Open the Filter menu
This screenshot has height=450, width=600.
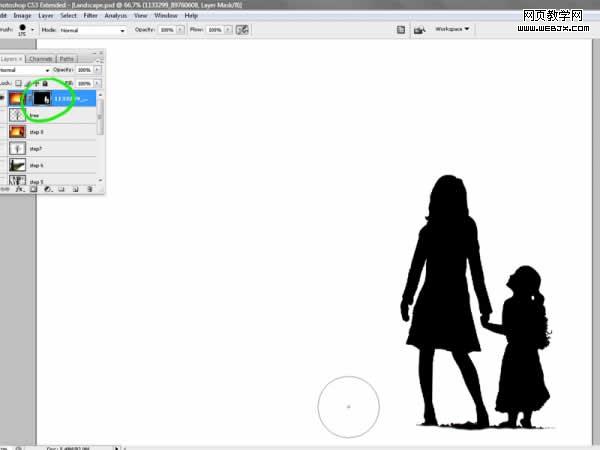pos(91,16)
